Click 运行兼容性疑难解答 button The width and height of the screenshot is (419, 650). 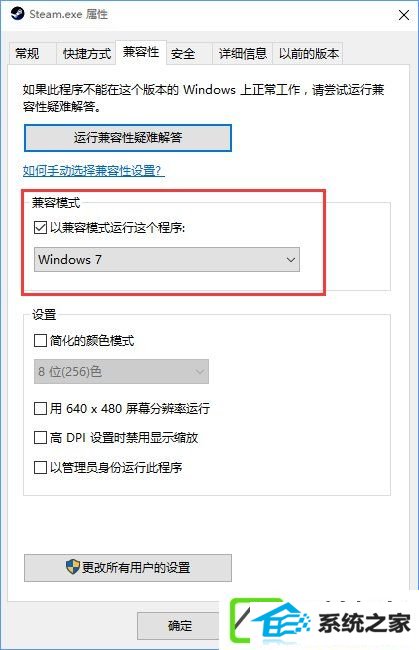128,138
